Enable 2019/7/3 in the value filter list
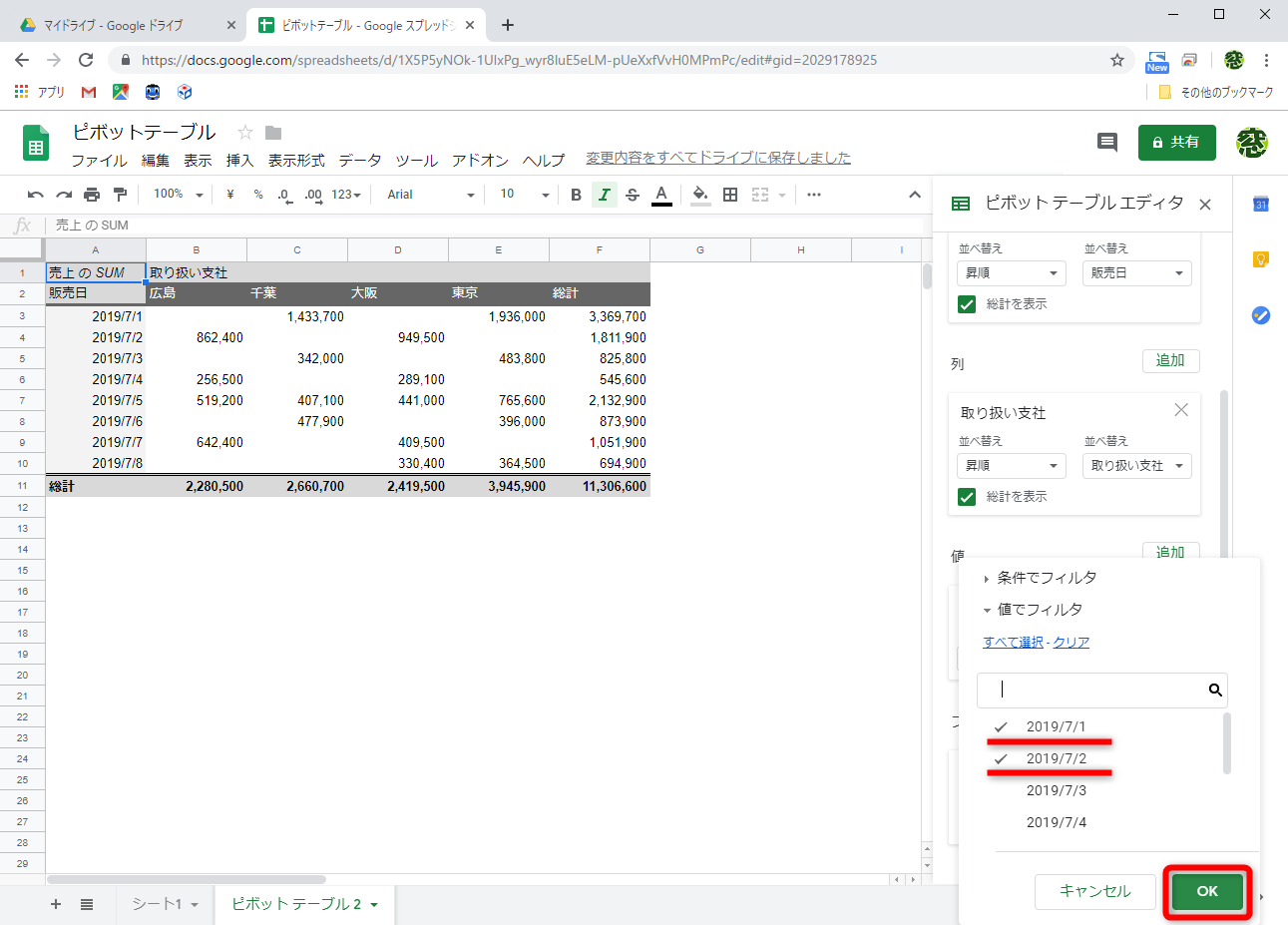 [1058, 789]
